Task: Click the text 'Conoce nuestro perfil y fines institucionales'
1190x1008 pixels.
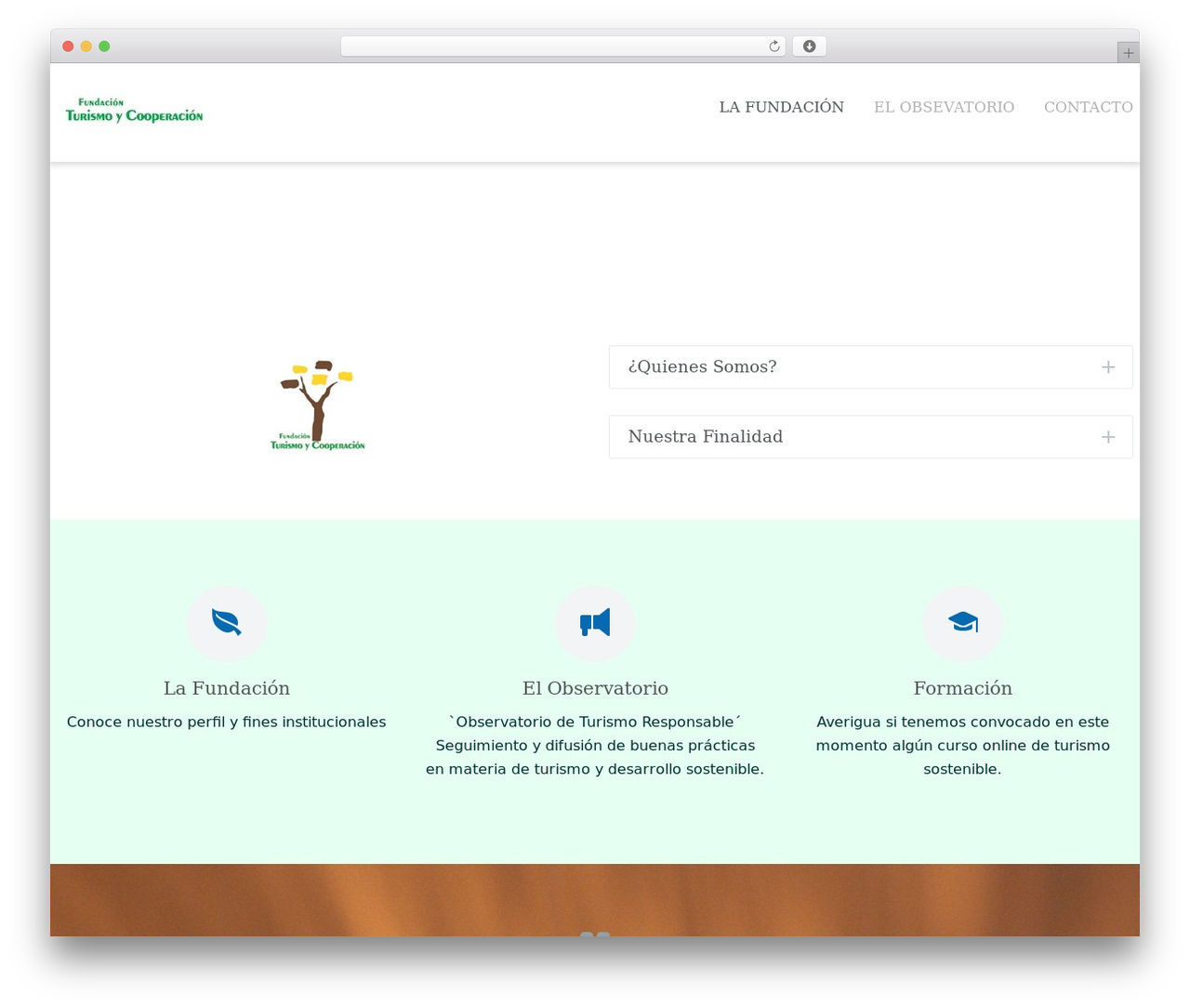Action: click(x=227, y=722)
